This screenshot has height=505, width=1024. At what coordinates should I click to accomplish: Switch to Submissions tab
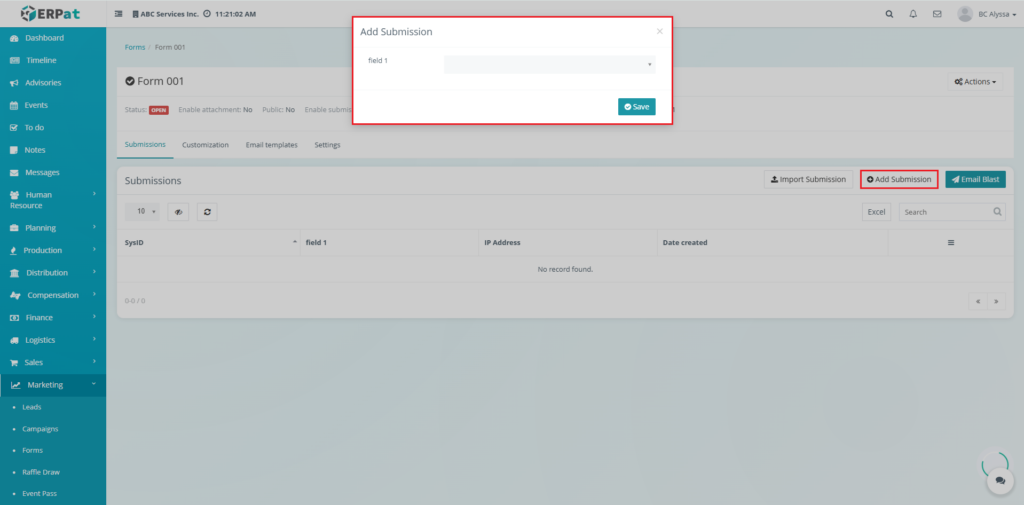pos(145,144)
